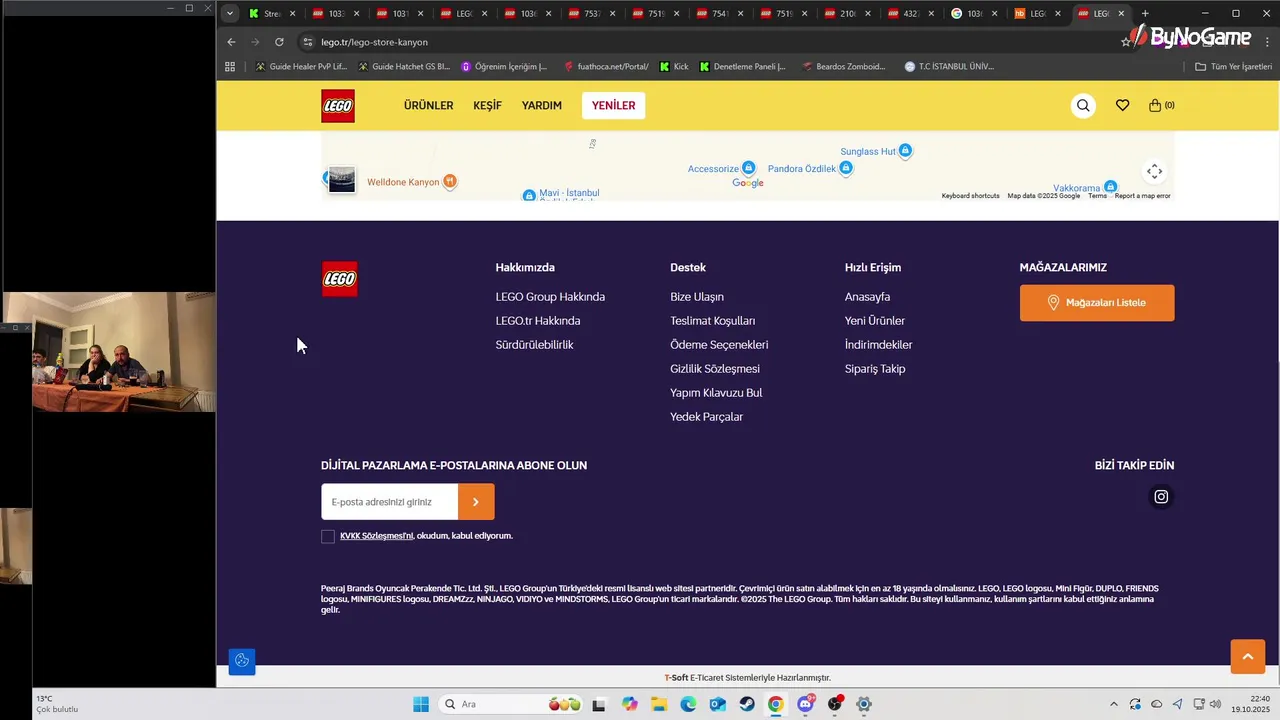Open the Chrome apps grid icon in bookmarks bar
This screenshot has width=1280, height=720.
230,67
